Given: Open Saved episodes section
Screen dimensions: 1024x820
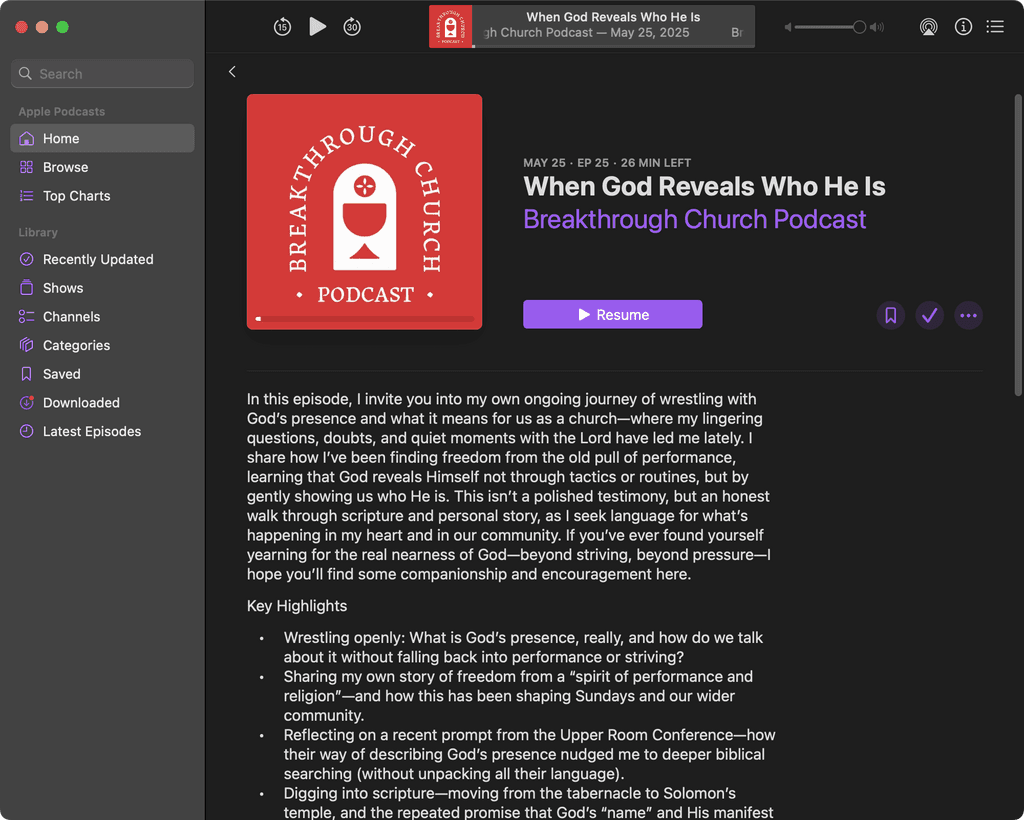Looking at the screenshot, I should (x=103, y=374).
